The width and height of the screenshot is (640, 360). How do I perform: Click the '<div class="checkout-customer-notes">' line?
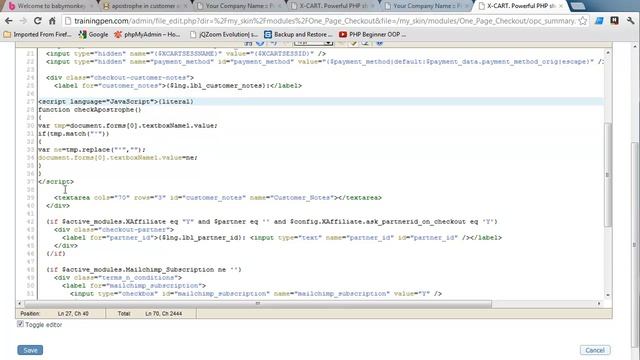tap(120, 77)
